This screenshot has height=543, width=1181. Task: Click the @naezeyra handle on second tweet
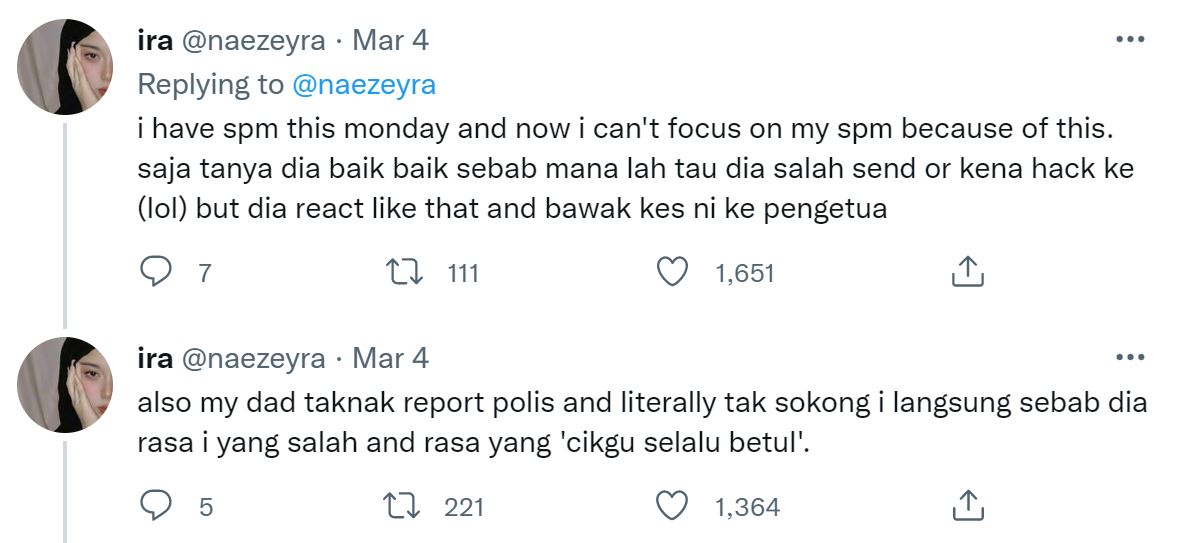coord(253,358)
